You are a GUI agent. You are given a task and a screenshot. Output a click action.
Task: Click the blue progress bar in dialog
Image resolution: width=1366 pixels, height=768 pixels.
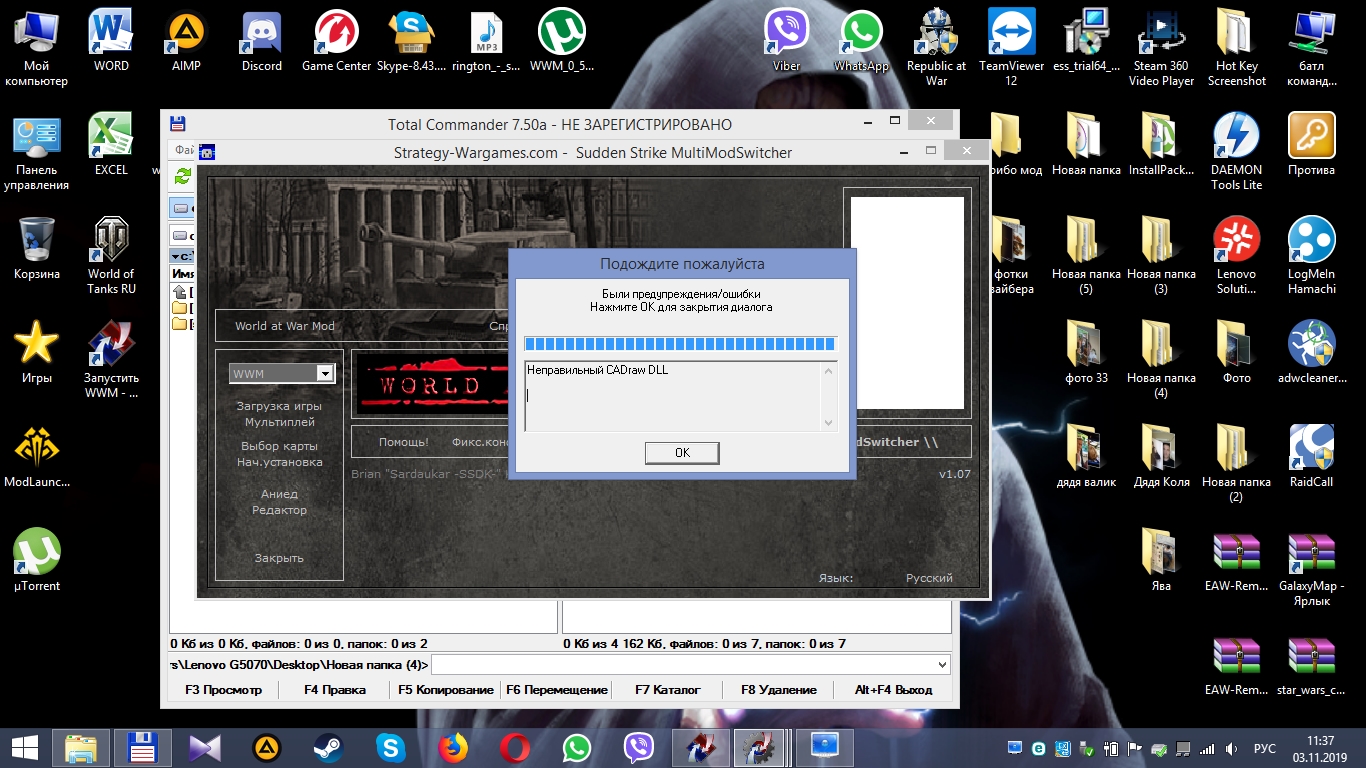(680, 344)
